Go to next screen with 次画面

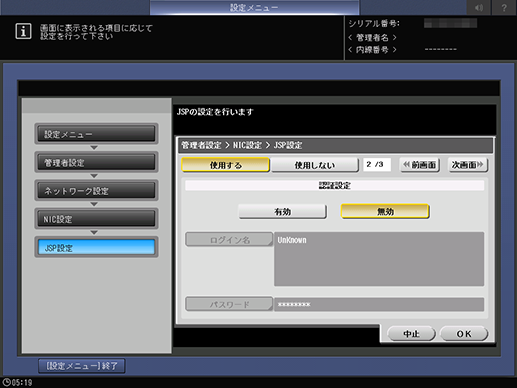point(468,165)
